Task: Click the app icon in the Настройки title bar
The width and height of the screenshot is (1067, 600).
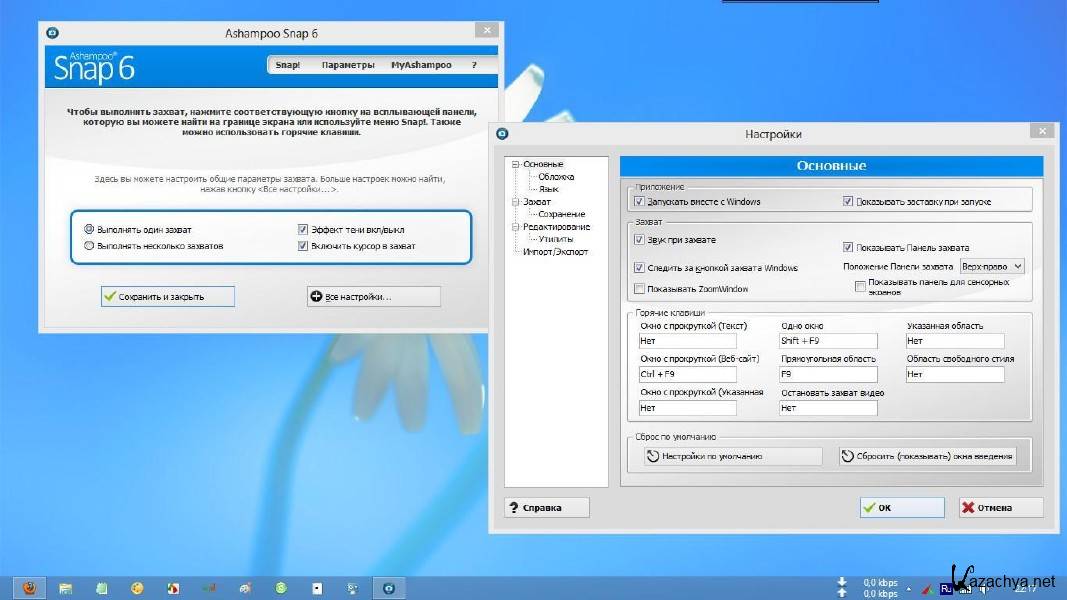Action: coord(502,133)
